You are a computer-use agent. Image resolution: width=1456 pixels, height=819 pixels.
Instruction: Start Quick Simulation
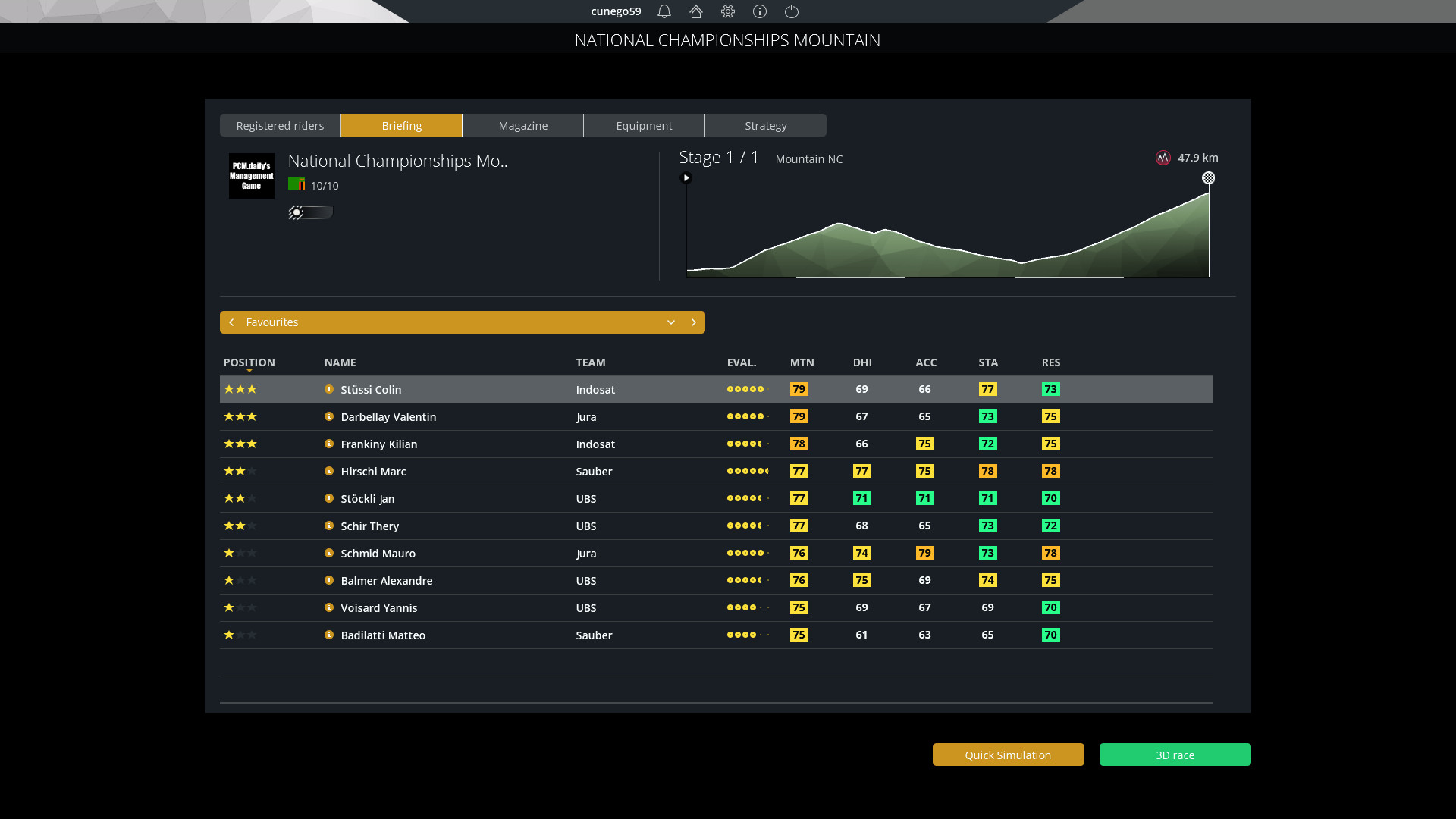click(x=1009, y=755)
